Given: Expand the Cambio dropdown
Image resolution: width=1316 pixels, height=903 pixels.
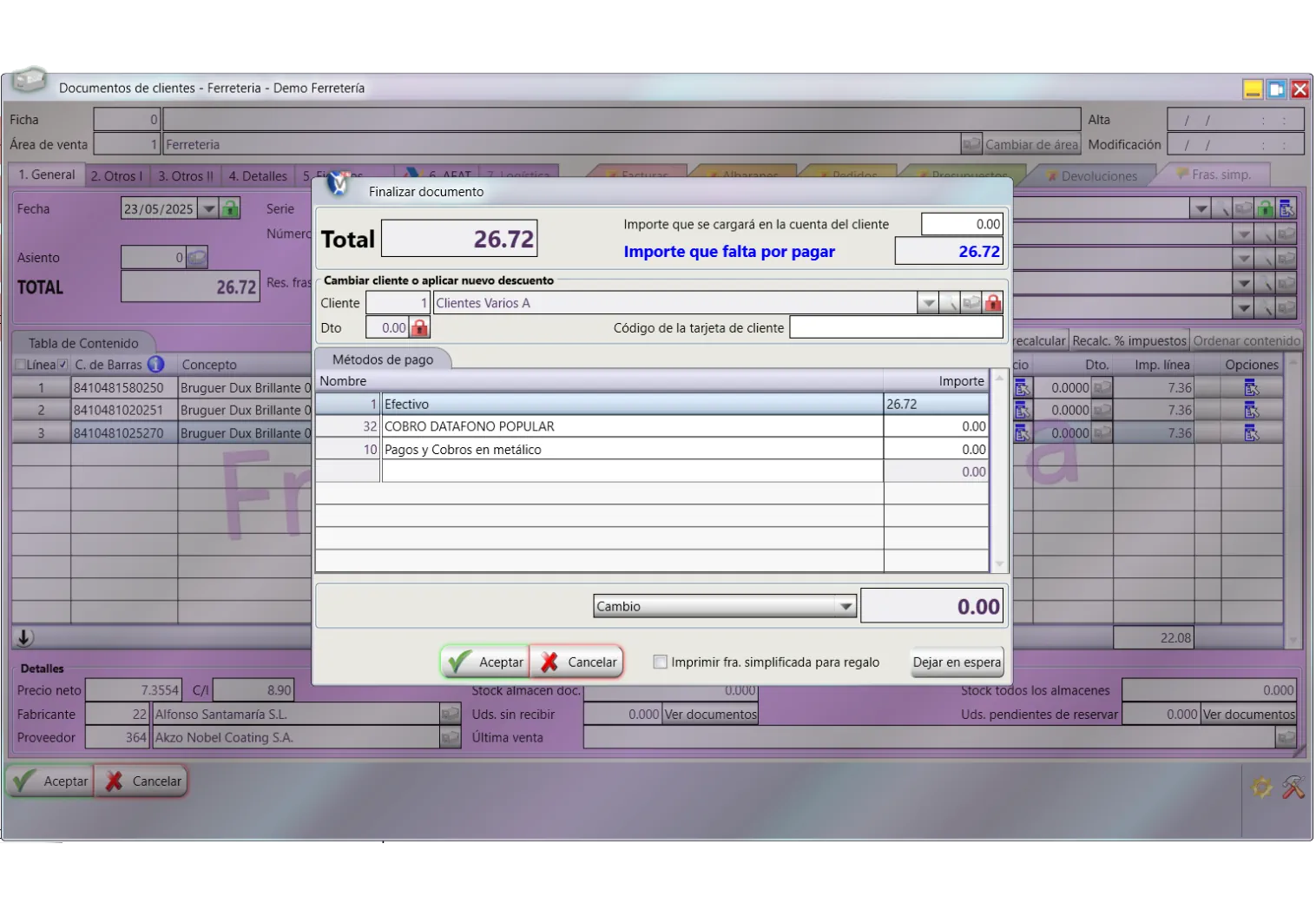Looking at the screenshot, I should click(846, 606).
